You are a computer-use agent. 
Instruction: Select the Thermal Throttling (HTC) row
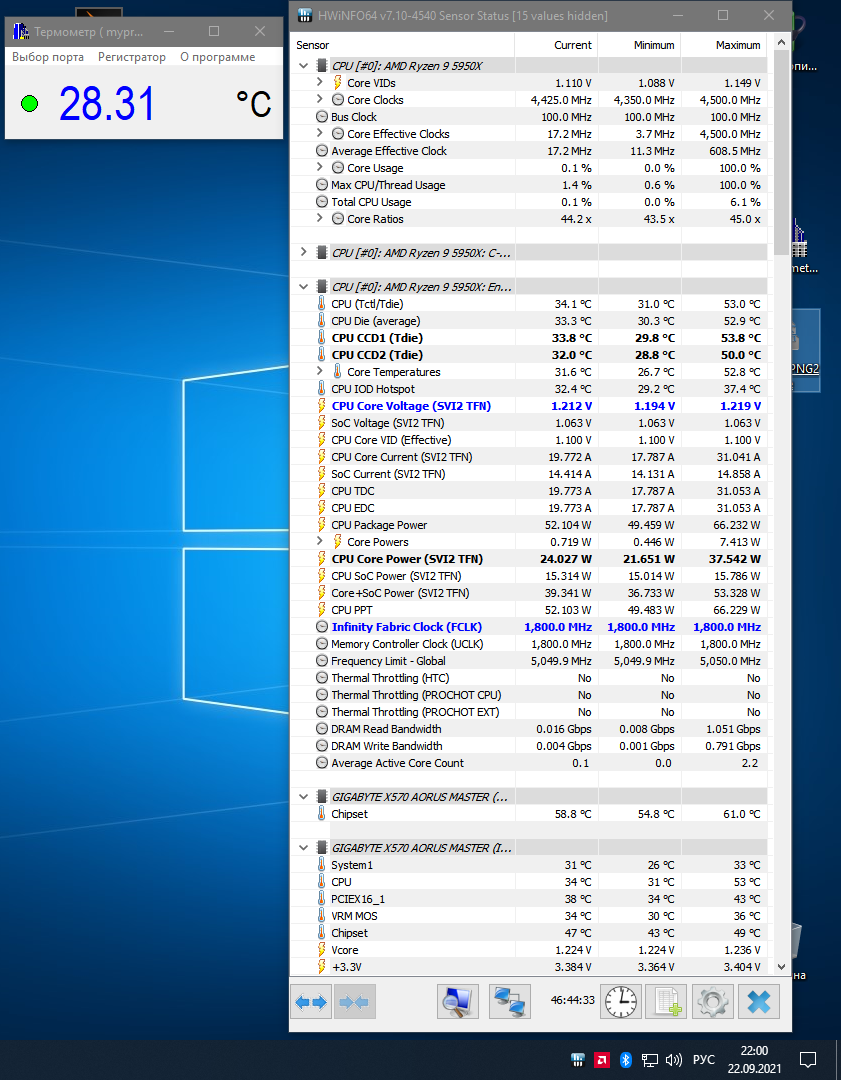pos(529,678)
